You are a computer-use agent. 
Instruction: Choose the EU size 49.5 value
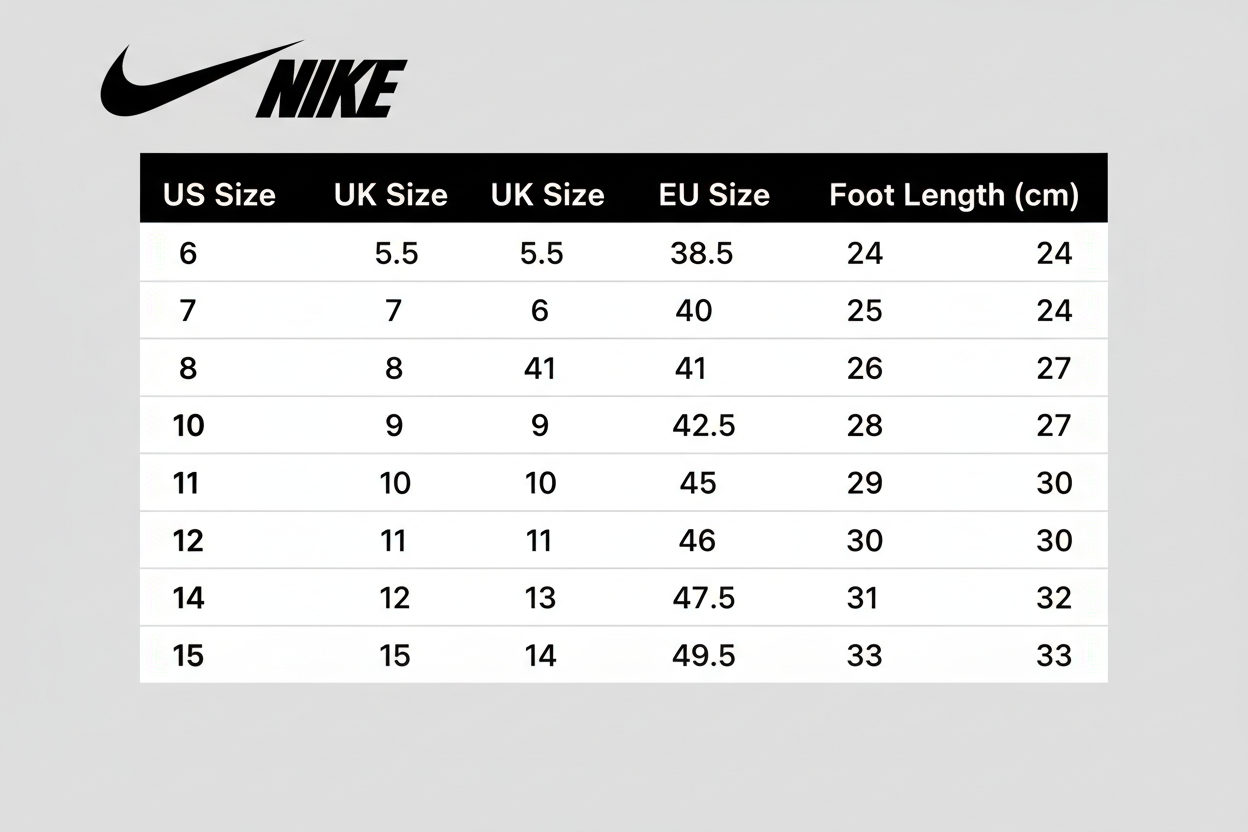click(703, 655)
